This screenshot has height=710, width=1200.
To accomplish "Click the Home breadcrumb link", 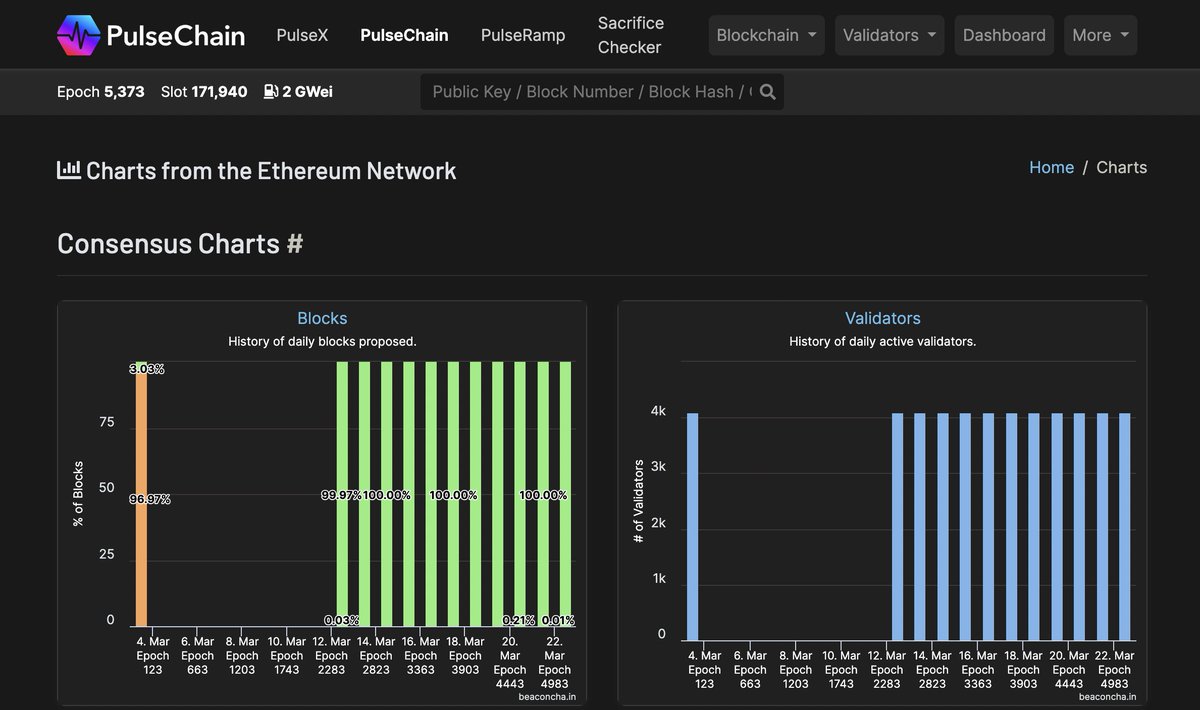I will (1051, 168).
